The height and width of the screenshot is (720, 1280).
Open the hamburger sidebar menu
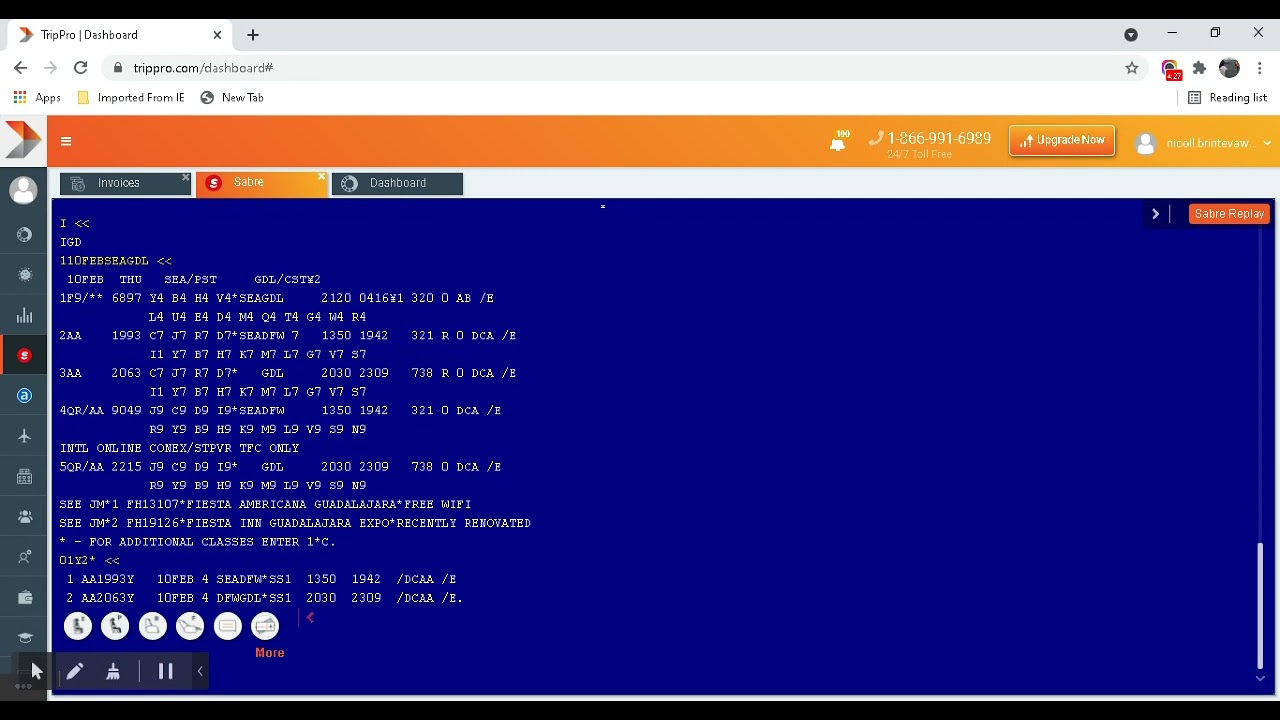[66, 141]
